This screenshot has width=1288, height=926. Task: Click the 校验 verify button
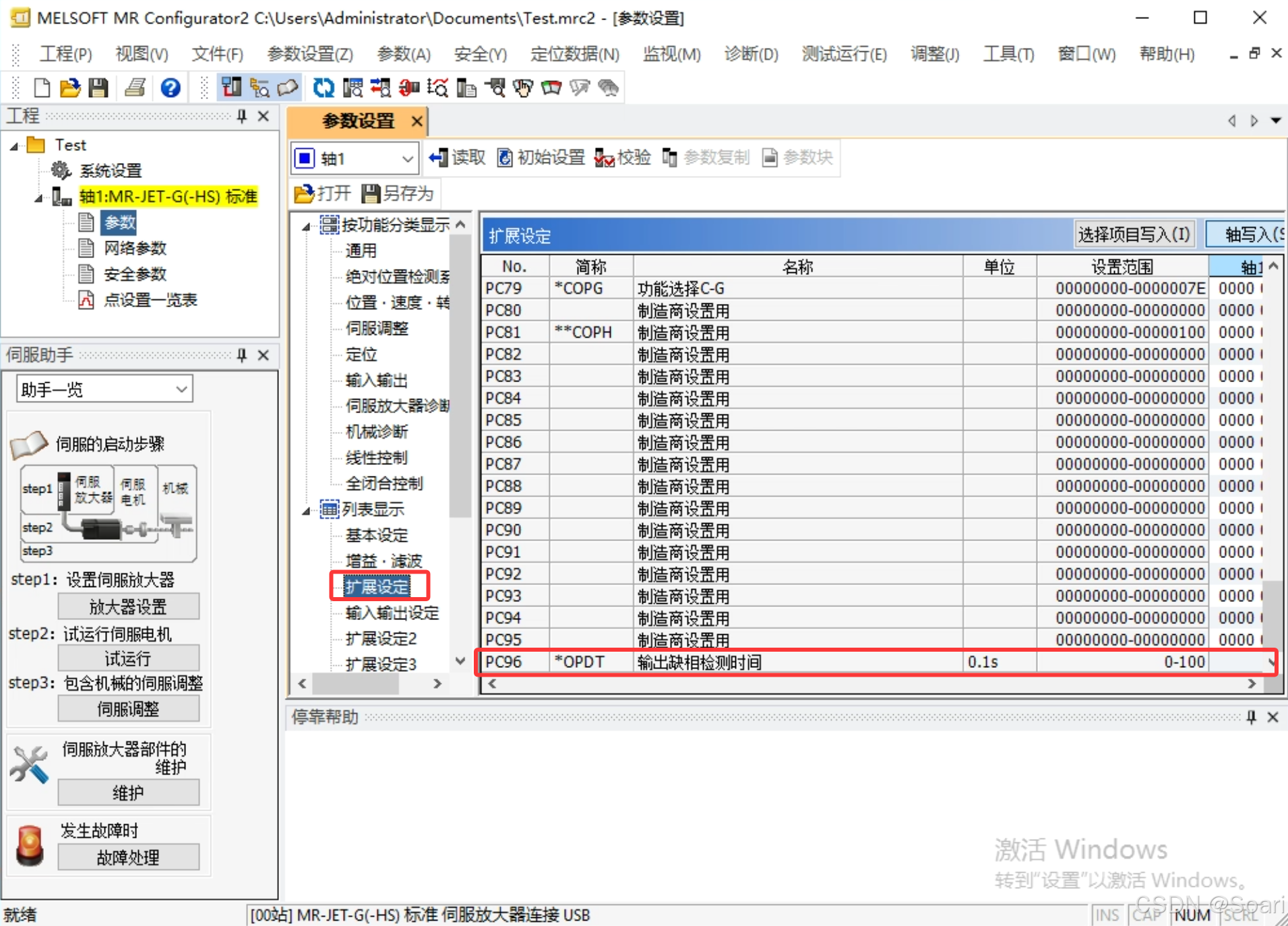coord(623,158)
